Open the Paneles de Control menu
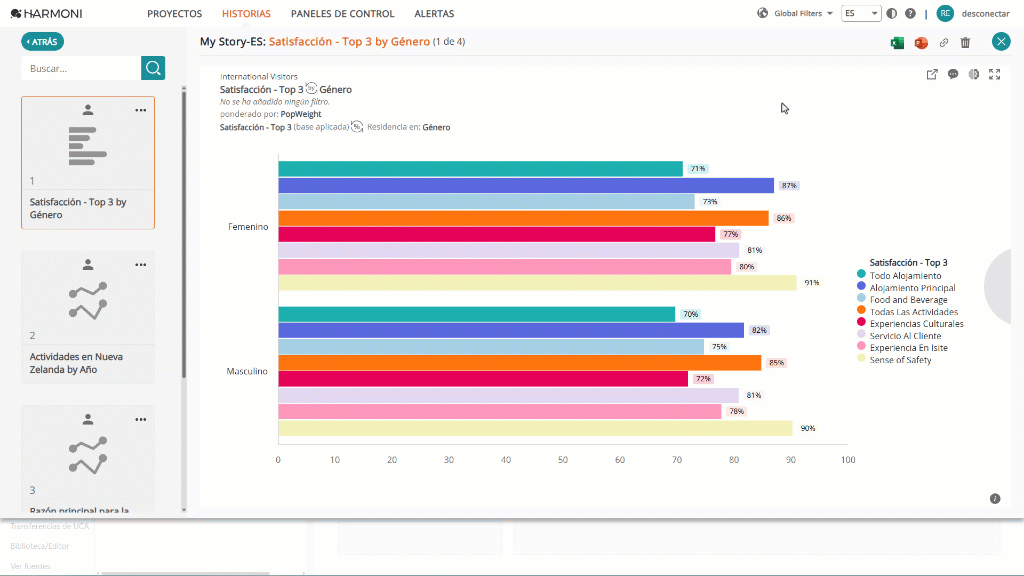Image resolution: width=1024 pixels, height=576 pixels. tap(342, 14)
